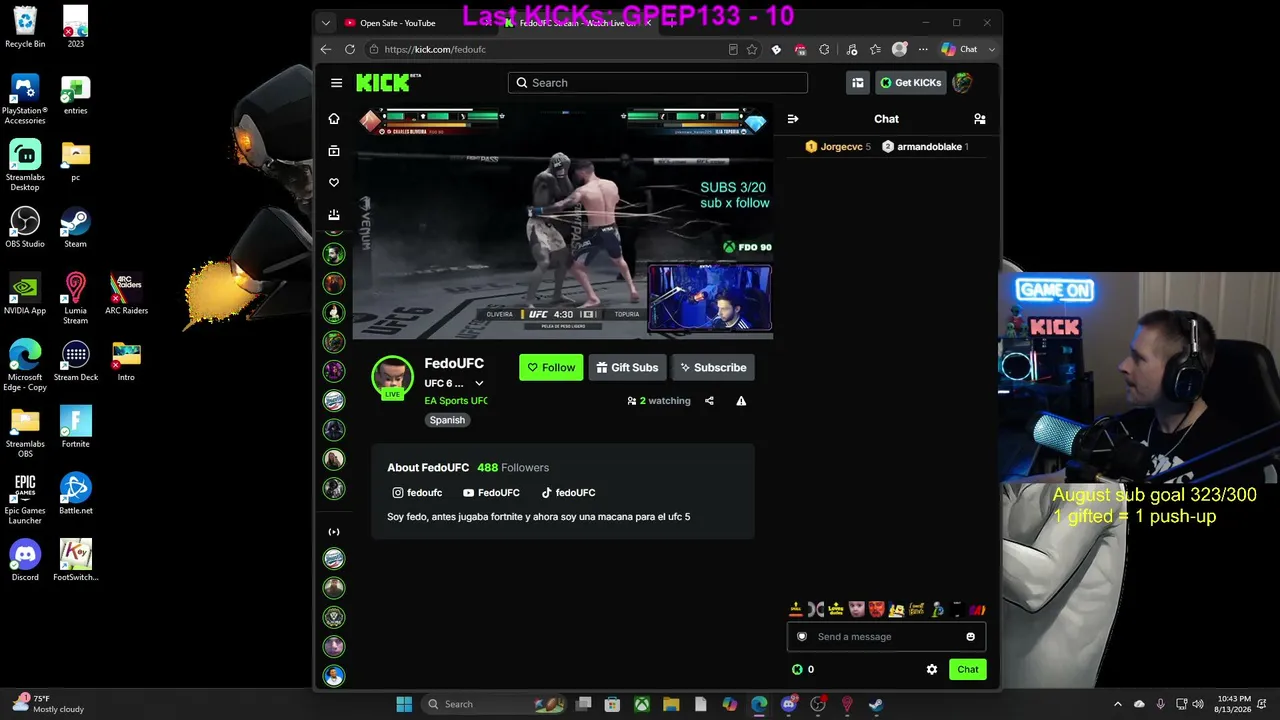Expand the Copilot Chat dropdown arrow
1280x720 pixels.
click(991, 49)
